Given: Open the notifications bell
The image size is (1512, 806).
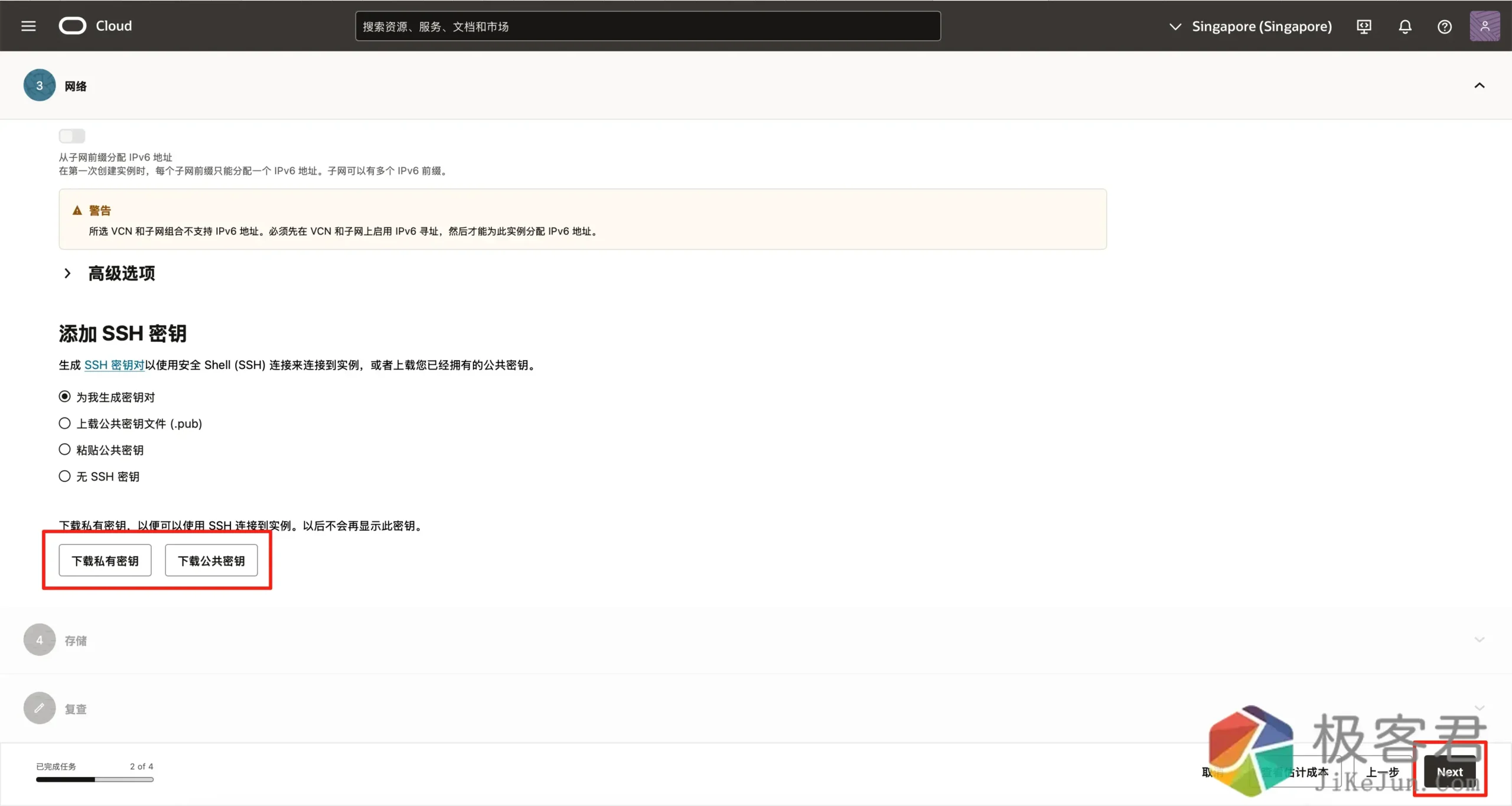Looking at the screenshot, I should click(1405, 27).
